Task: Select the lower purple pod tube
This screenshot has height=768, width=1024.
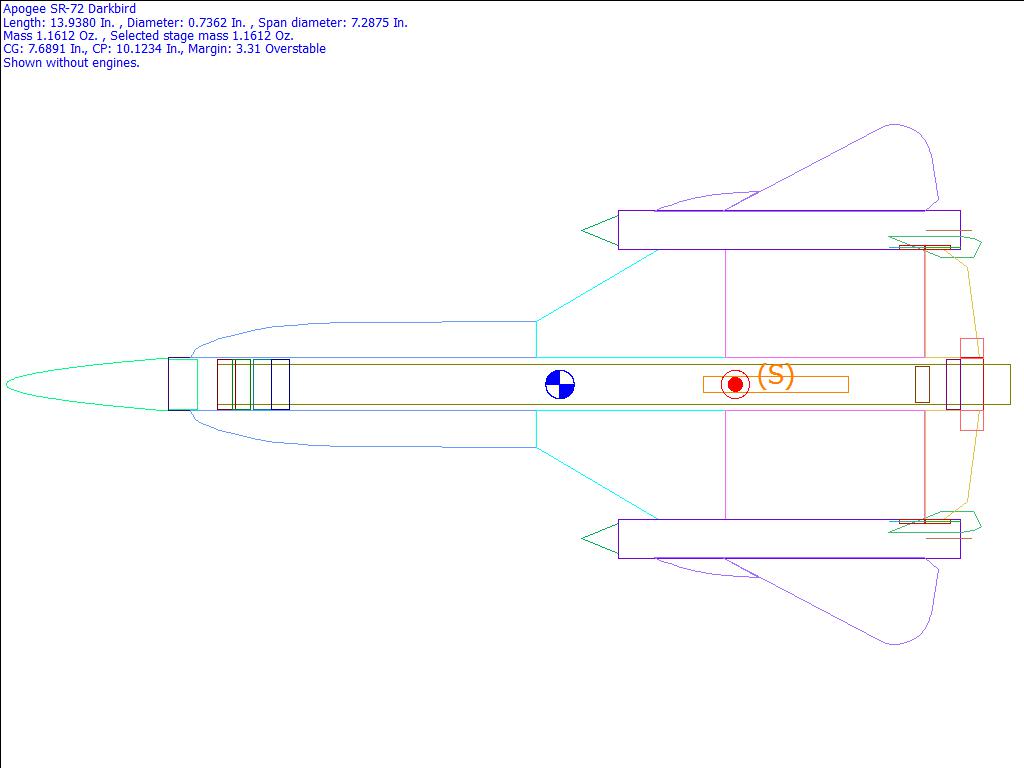Action: click(x=788, y=539)
